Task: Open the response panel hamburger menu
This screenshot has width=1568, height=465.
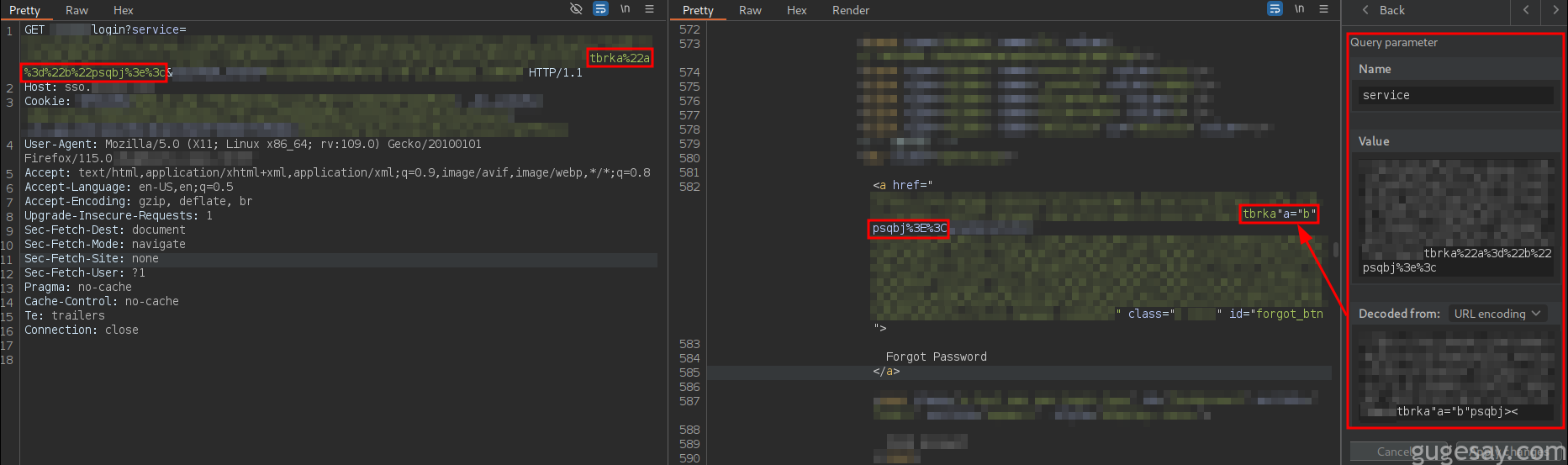Action: point(1323,9)
